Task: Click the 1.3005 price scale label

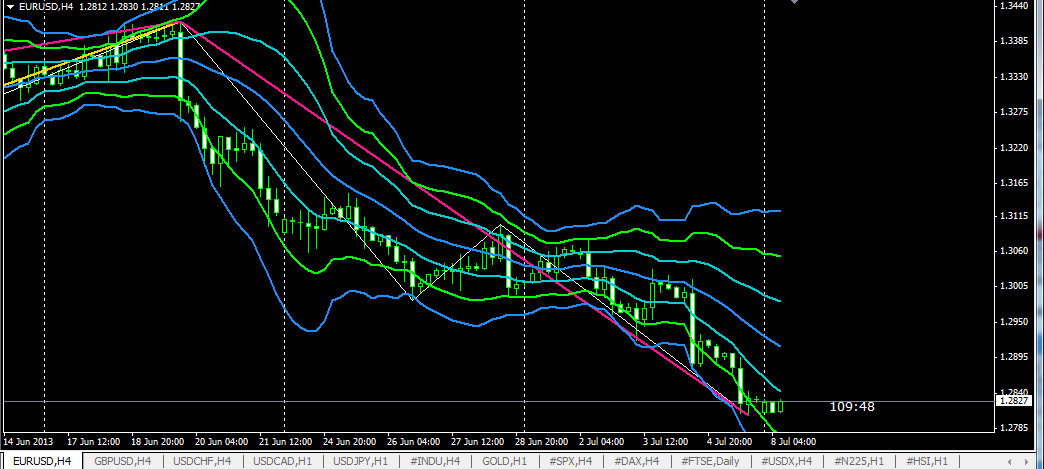Action: [1014, 286]
